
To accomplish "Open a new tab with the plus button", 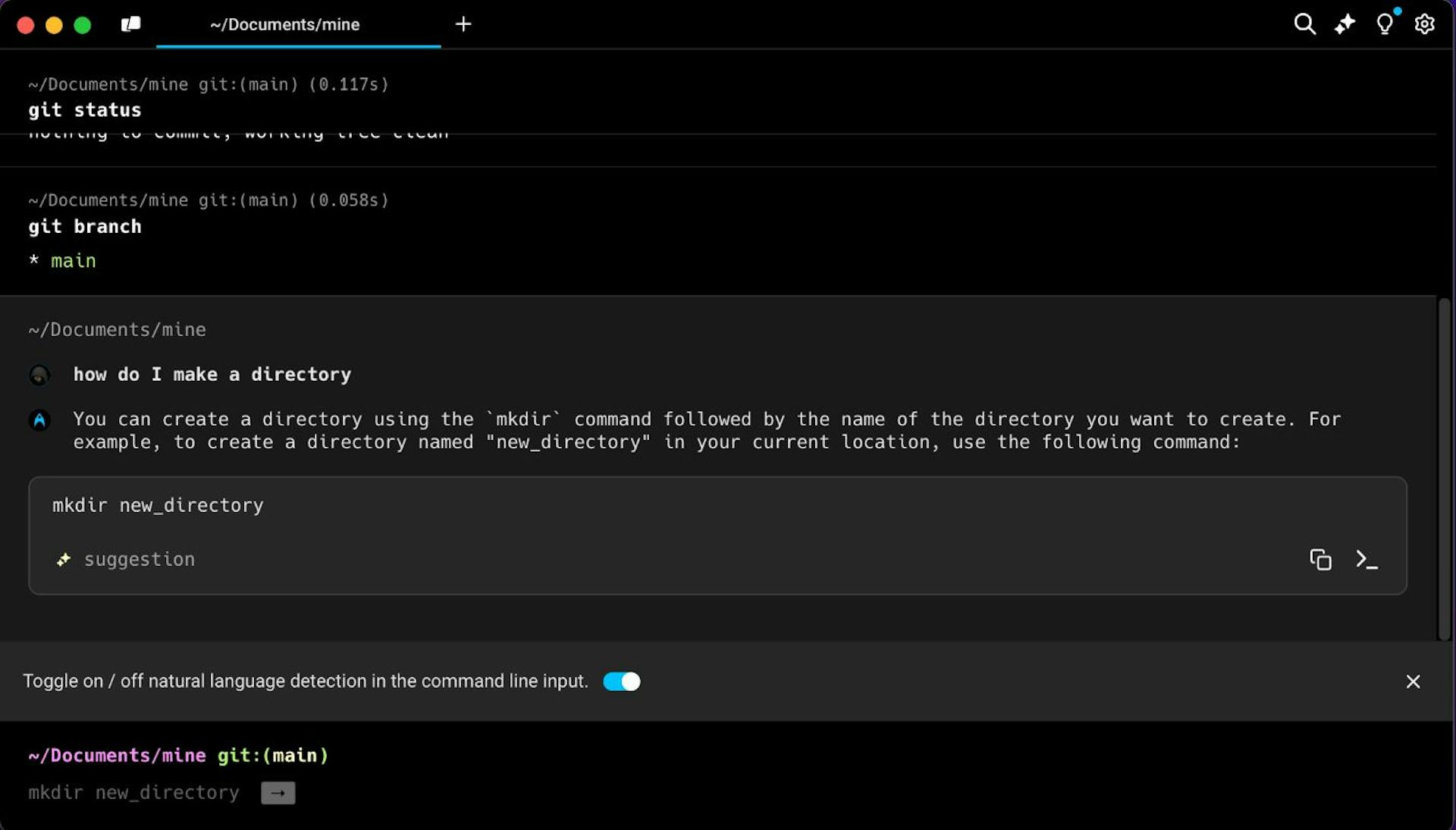I will coord(463,24).
